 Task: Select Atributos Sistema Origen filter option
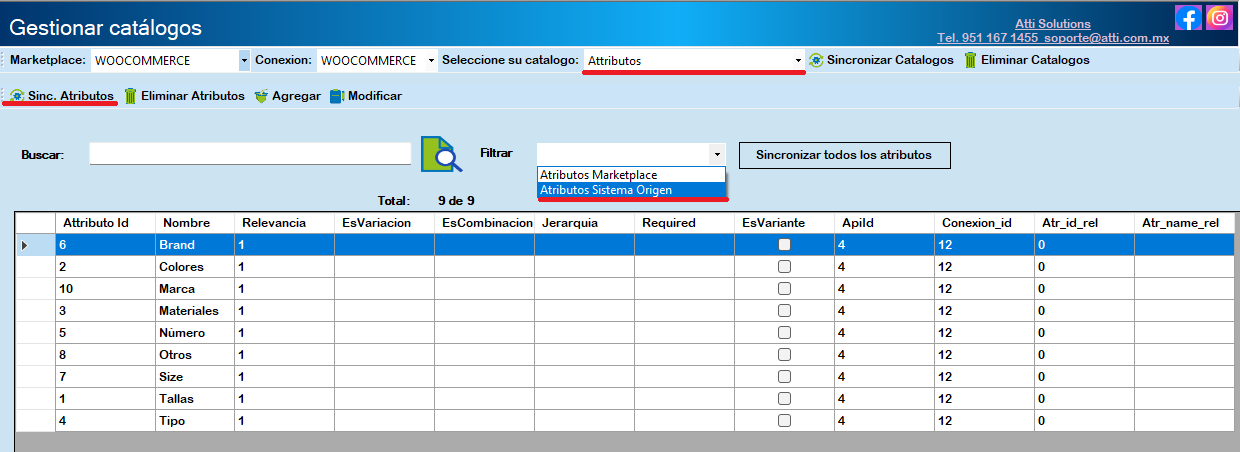pos(606,190)
